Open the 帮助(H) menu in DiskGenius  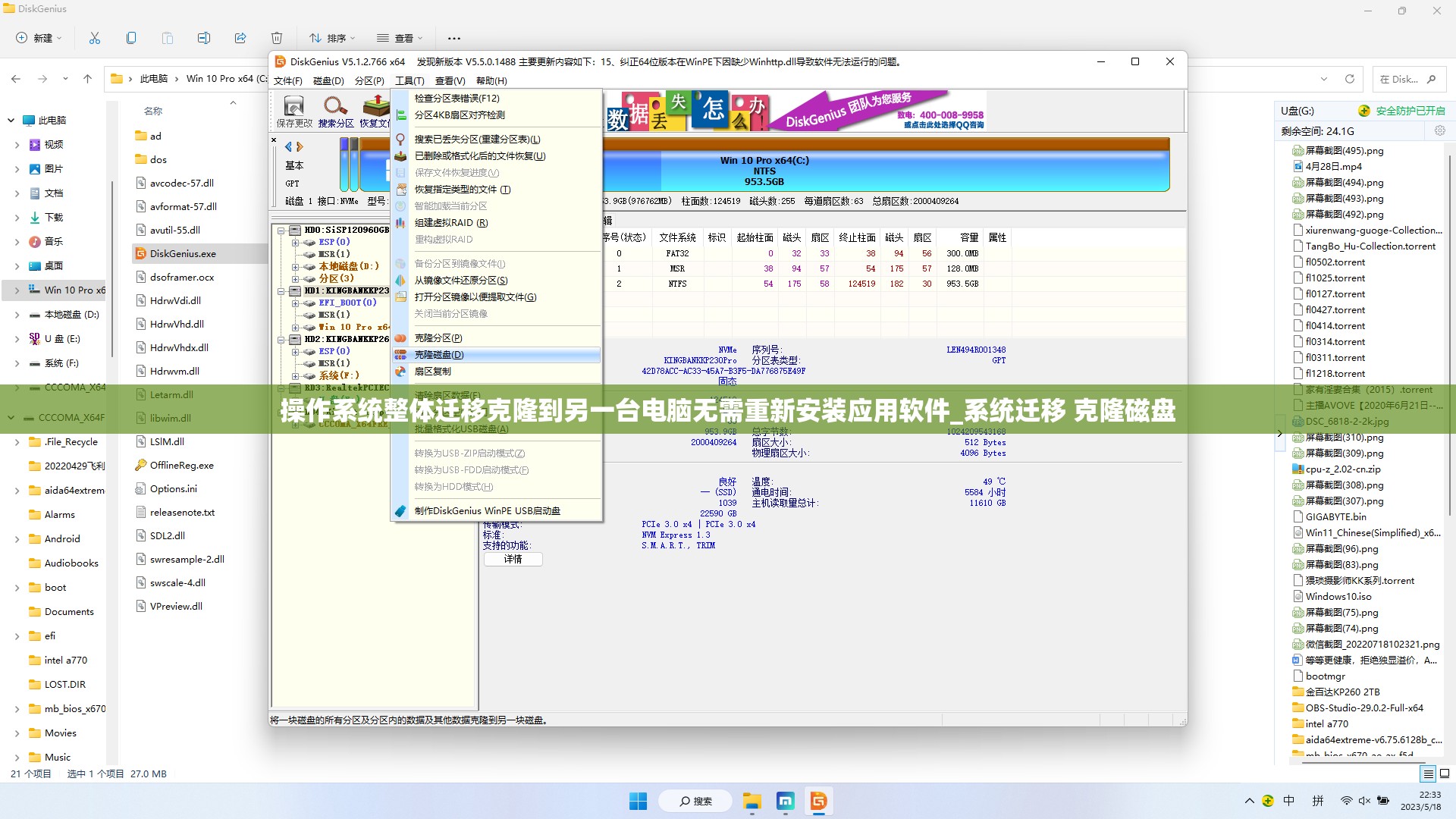pos(491,81)
